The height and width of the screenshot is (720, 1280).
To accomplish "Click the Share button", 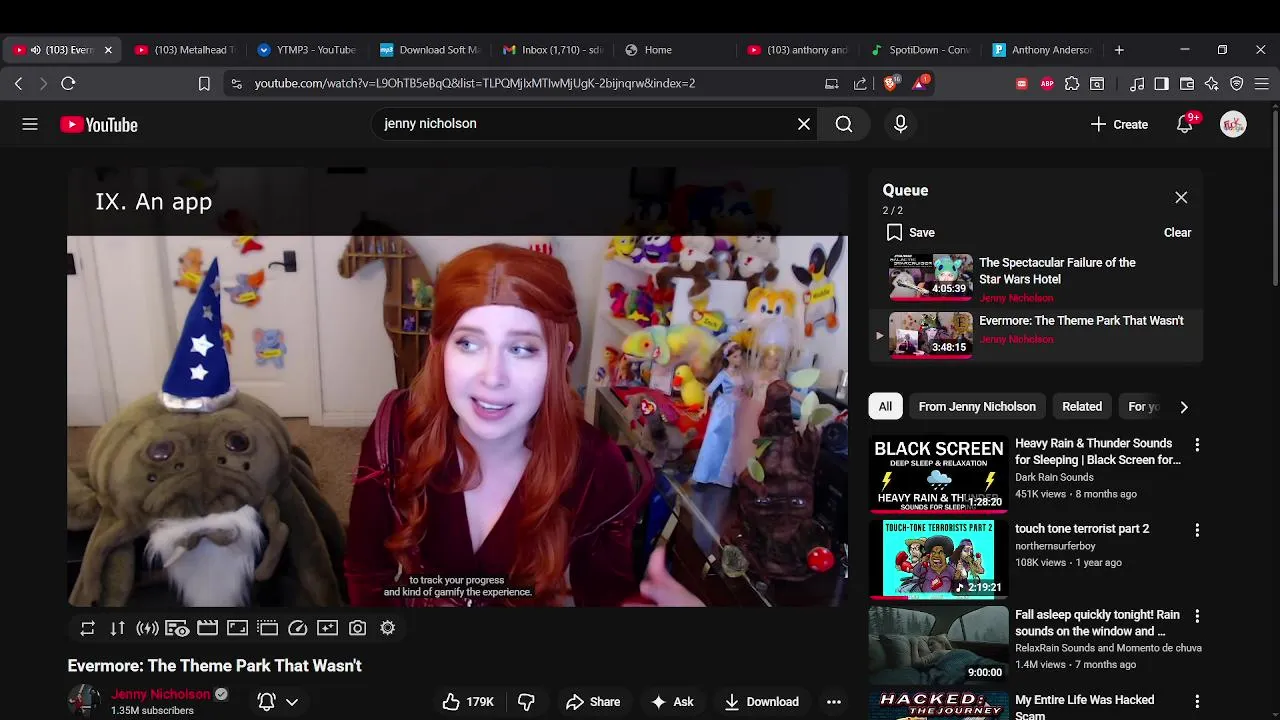I will tap(593, 702).
